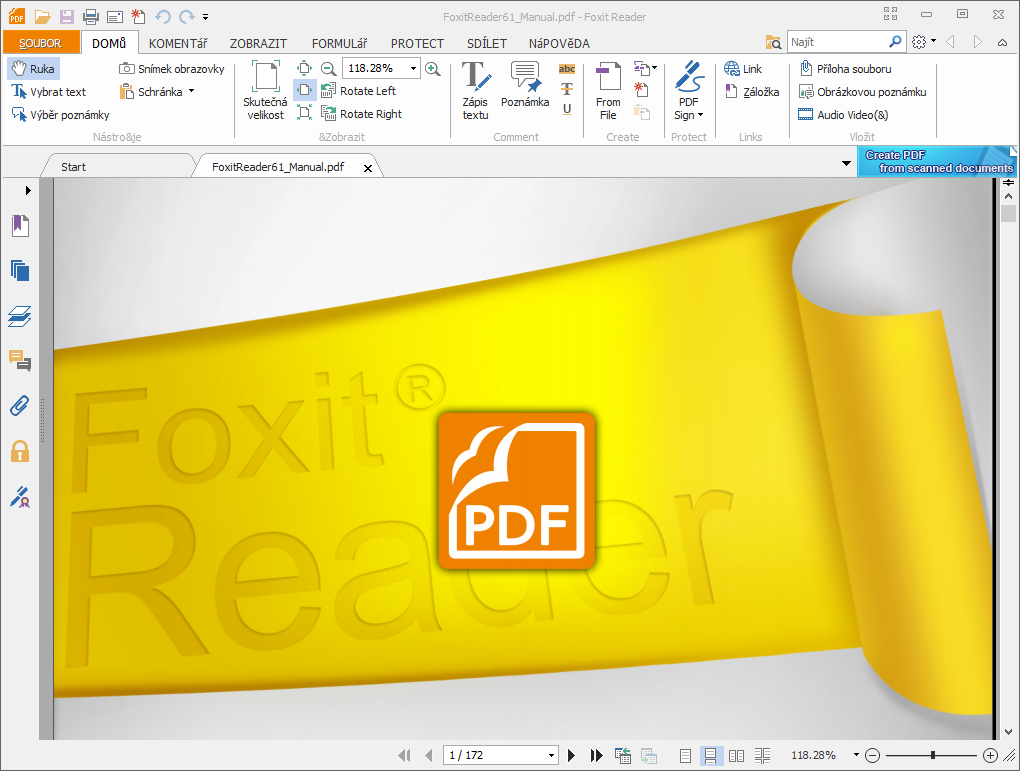Select the Zápis textu typewriter tool
This screenshot has width=1020, height=771.
pos(476,91)
